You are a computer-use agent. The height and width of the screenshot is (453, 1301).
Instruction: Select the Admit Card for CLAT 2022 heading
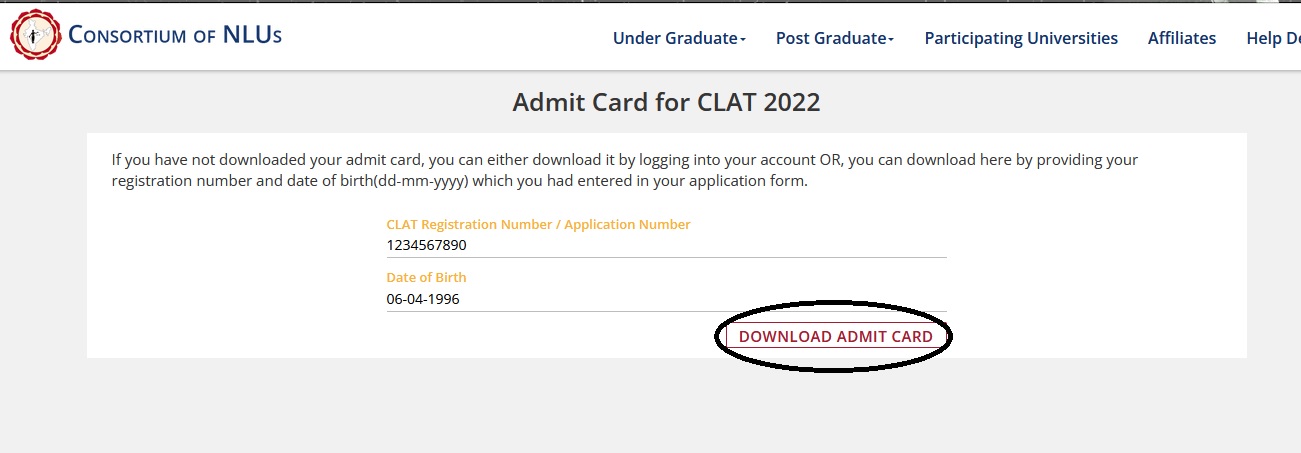pyautogui.click(x=666, y=102)
